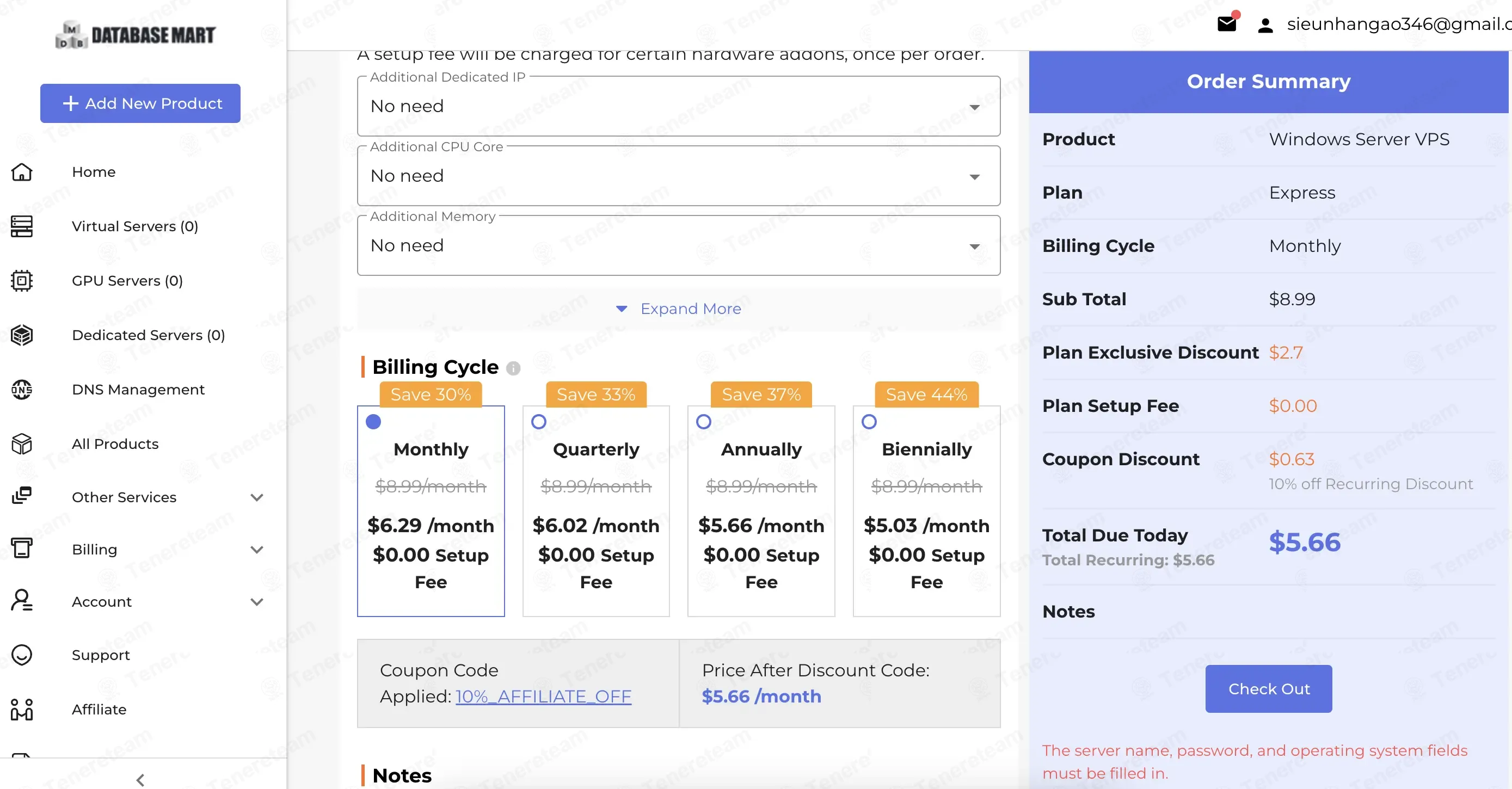
Task: Open Support menu item
Action: click(x=101, y=655)
